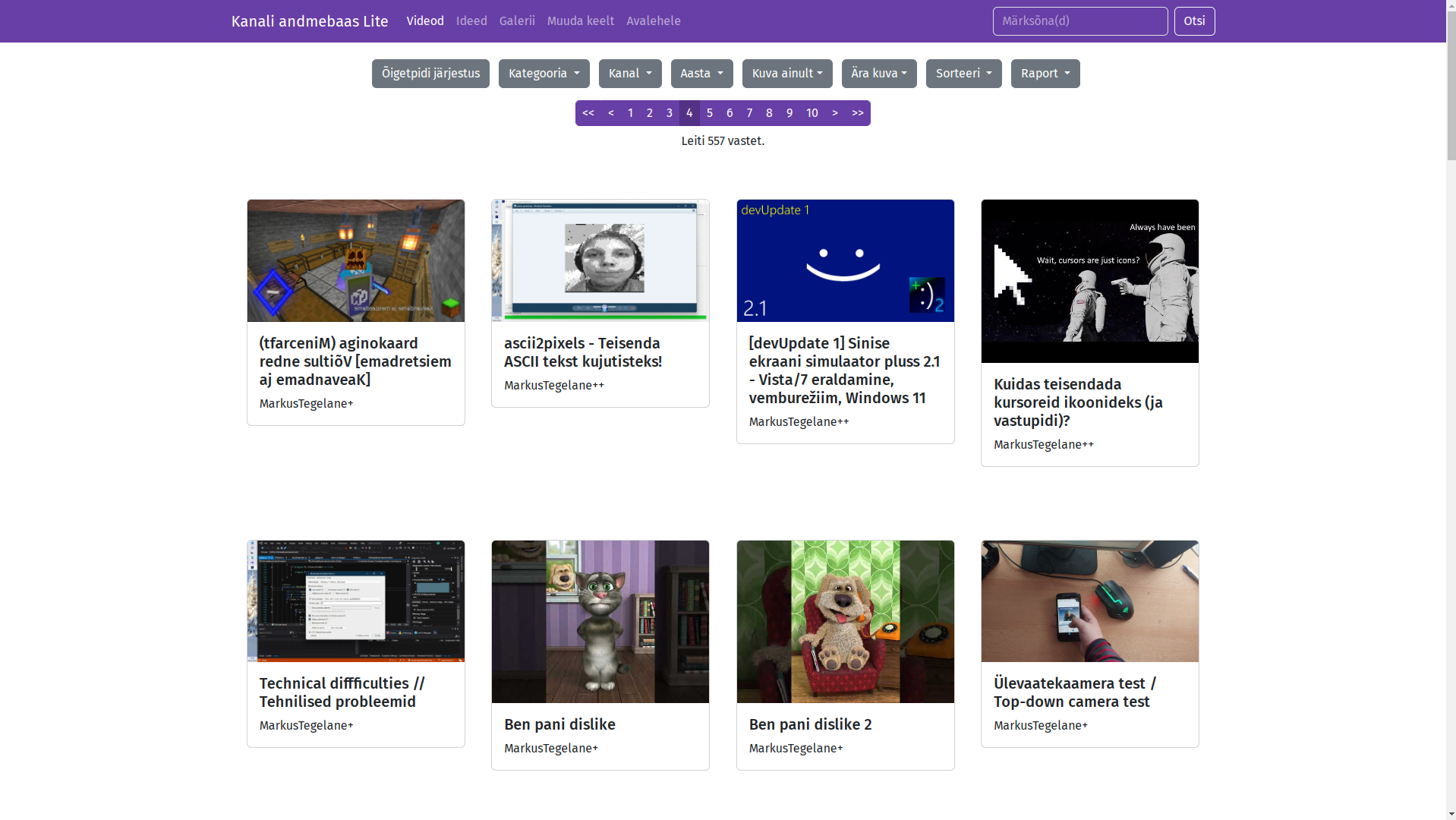Open the Ära kuva filter
The height and width of the screenshot is (820, 1456).
coord(878,74)
